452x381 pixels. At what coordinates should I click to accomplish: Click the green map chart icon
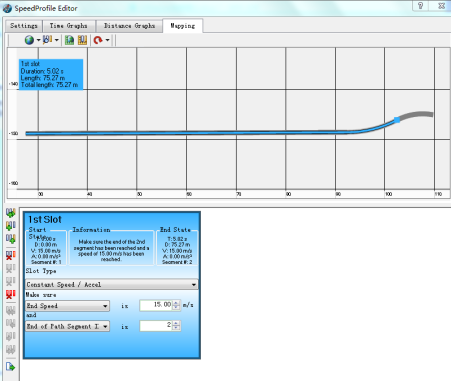(x=69, y=40)
